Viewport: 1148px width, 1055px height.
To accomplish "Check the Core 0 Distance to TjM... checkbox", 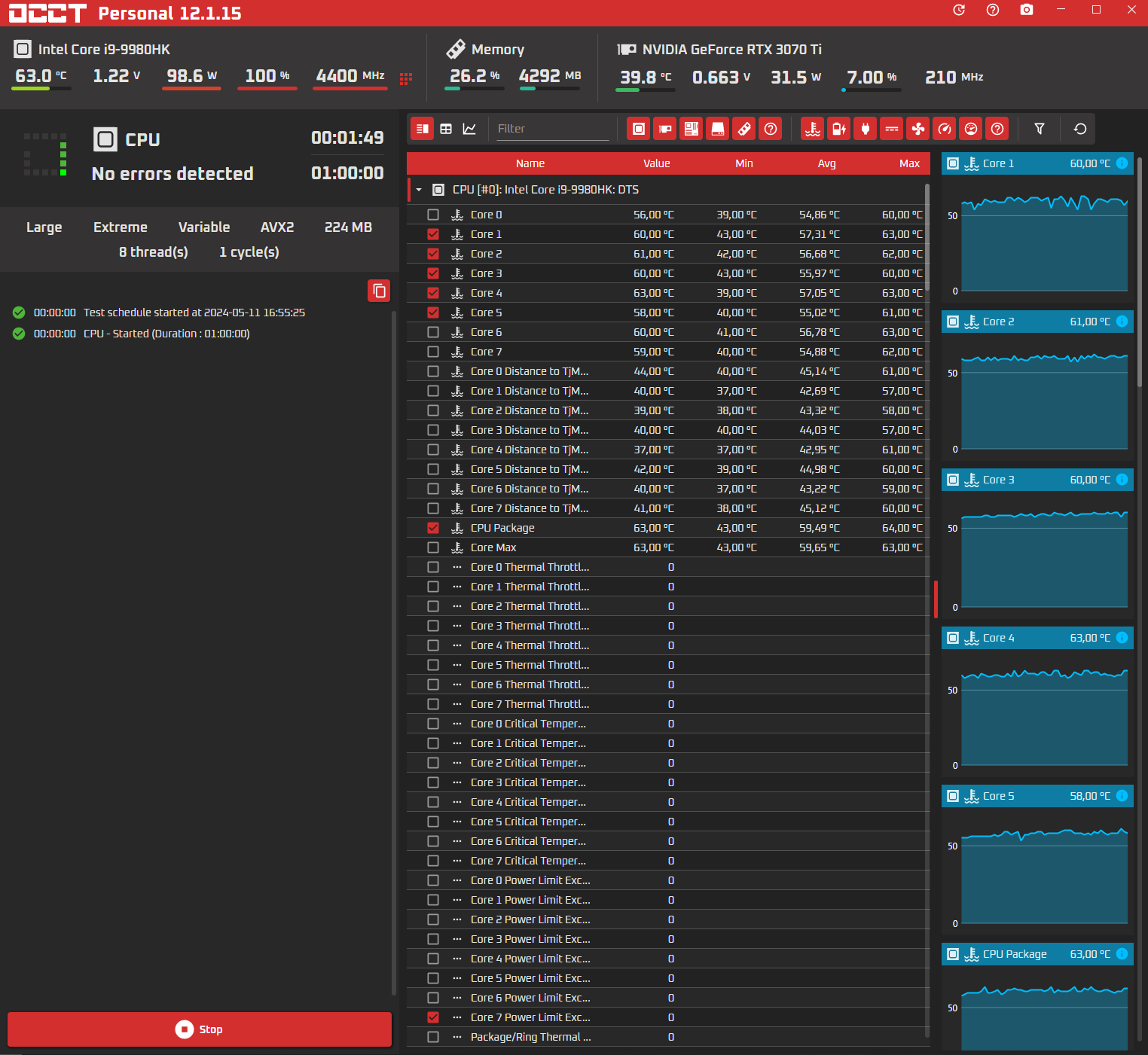I will (x=433, y=371).
